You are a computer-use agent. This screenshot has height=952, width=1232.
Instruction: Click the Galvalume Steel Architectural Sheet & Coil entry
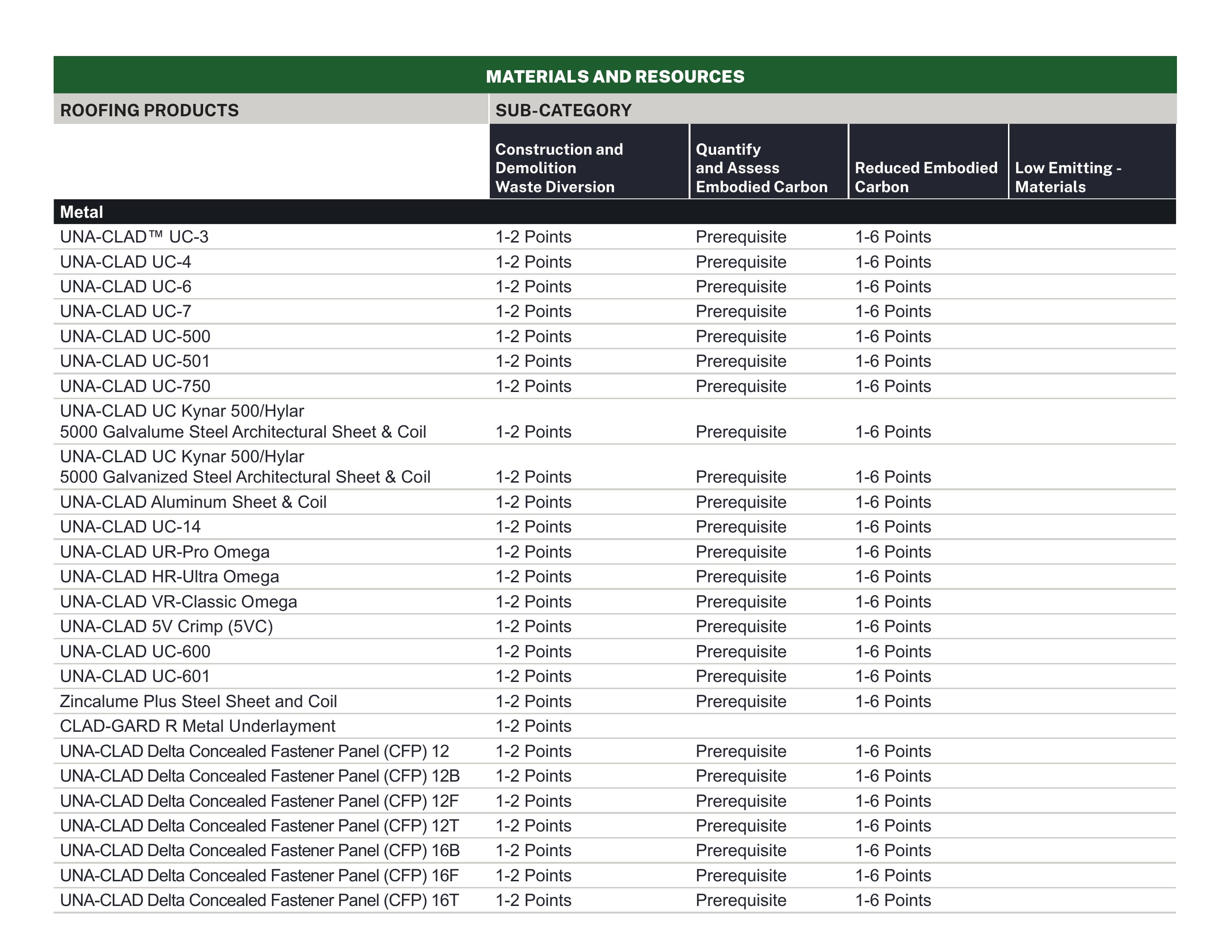(243, 421)
